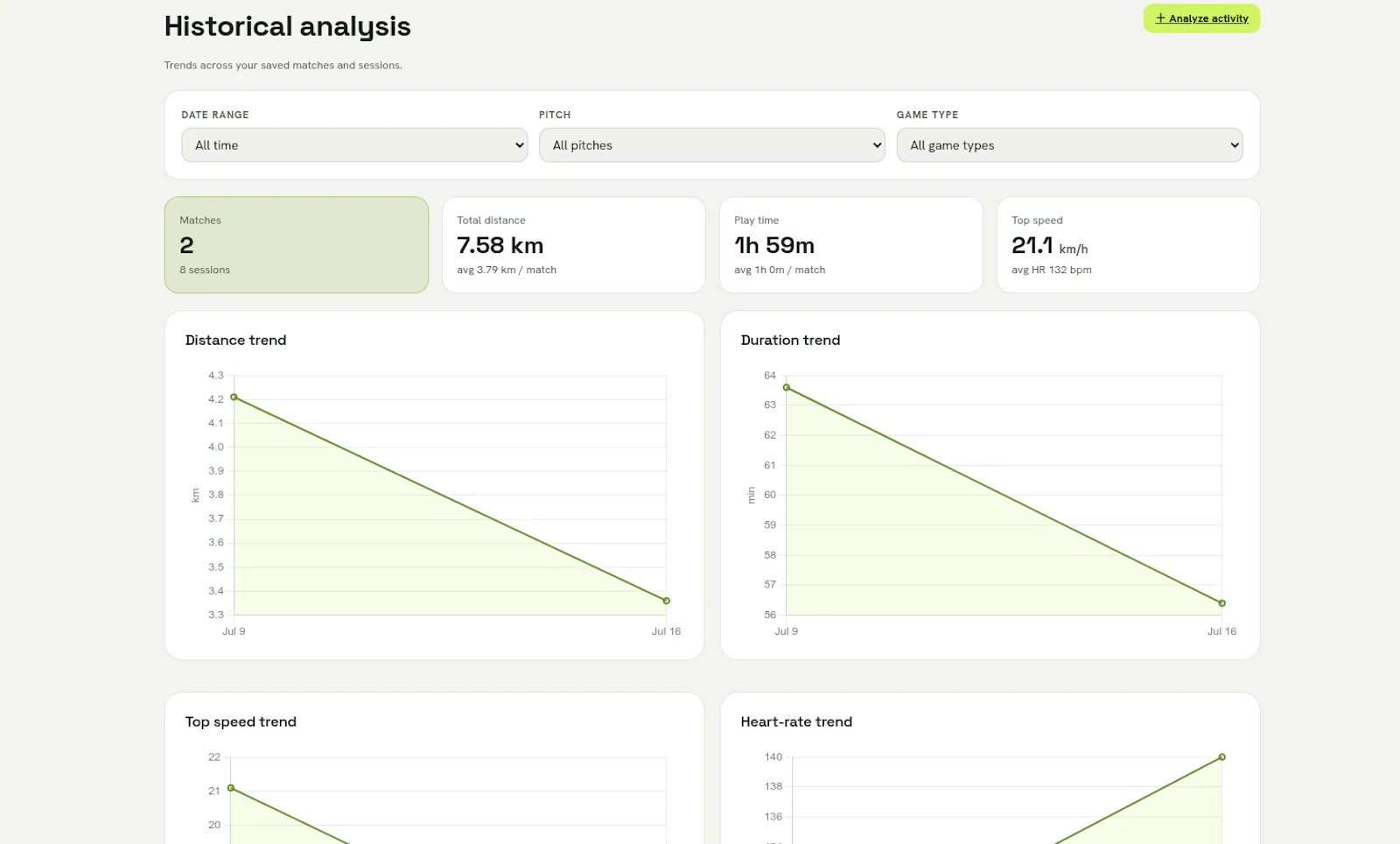The height and width of the screenshot is (844, 1400).
Task: Click 'avg 1h 0m / match' text
Action: click(780, 271)
